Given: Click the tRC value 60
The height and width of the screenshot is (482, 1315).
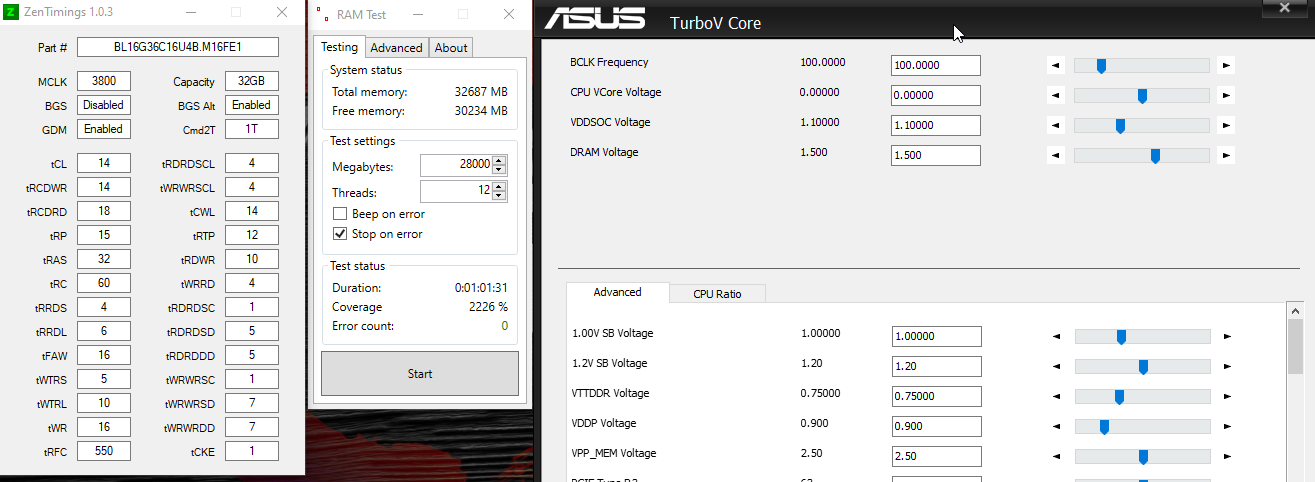Looking at the screenshot, I should pos(104,283).
